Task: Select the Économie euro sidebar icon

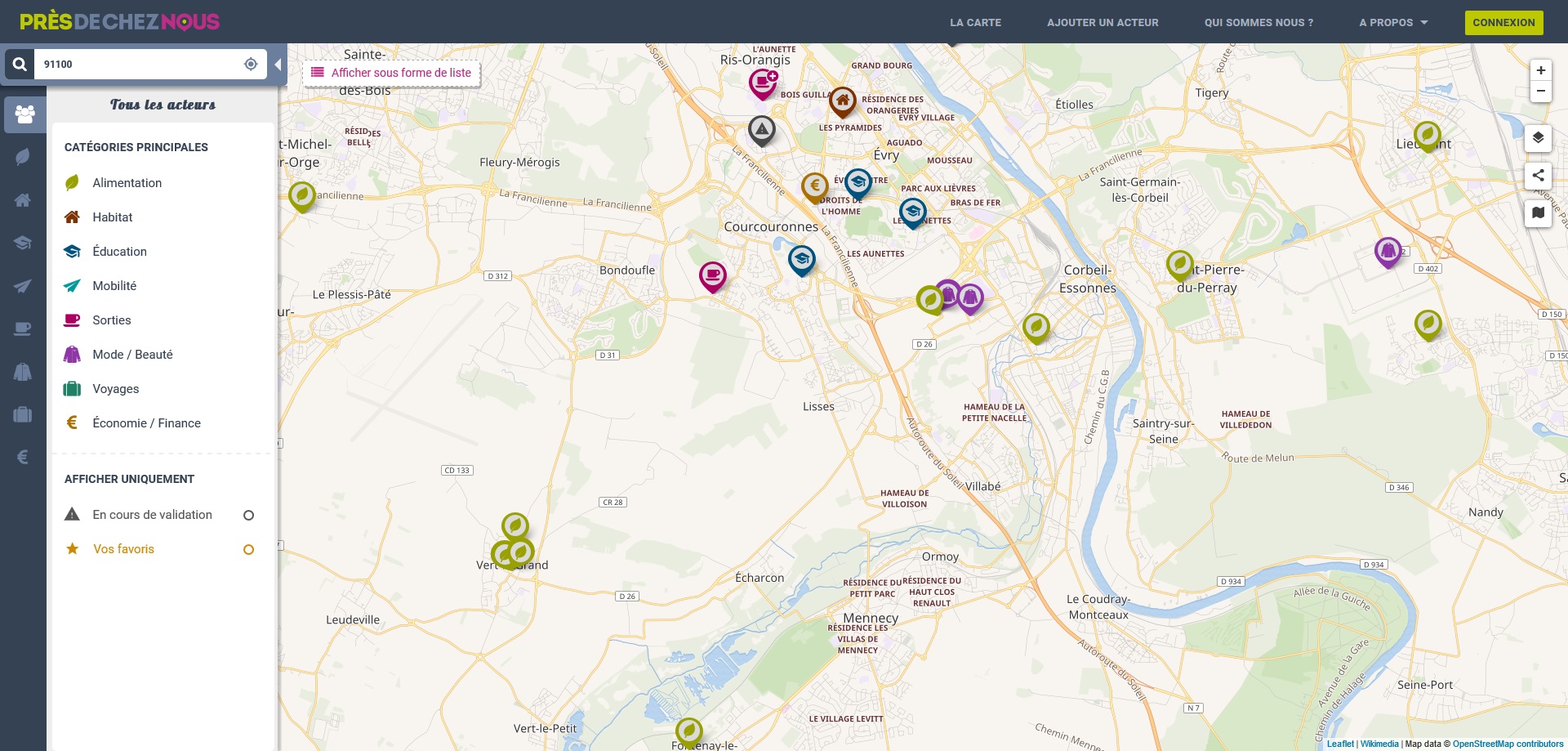Action: pos(23,457)
